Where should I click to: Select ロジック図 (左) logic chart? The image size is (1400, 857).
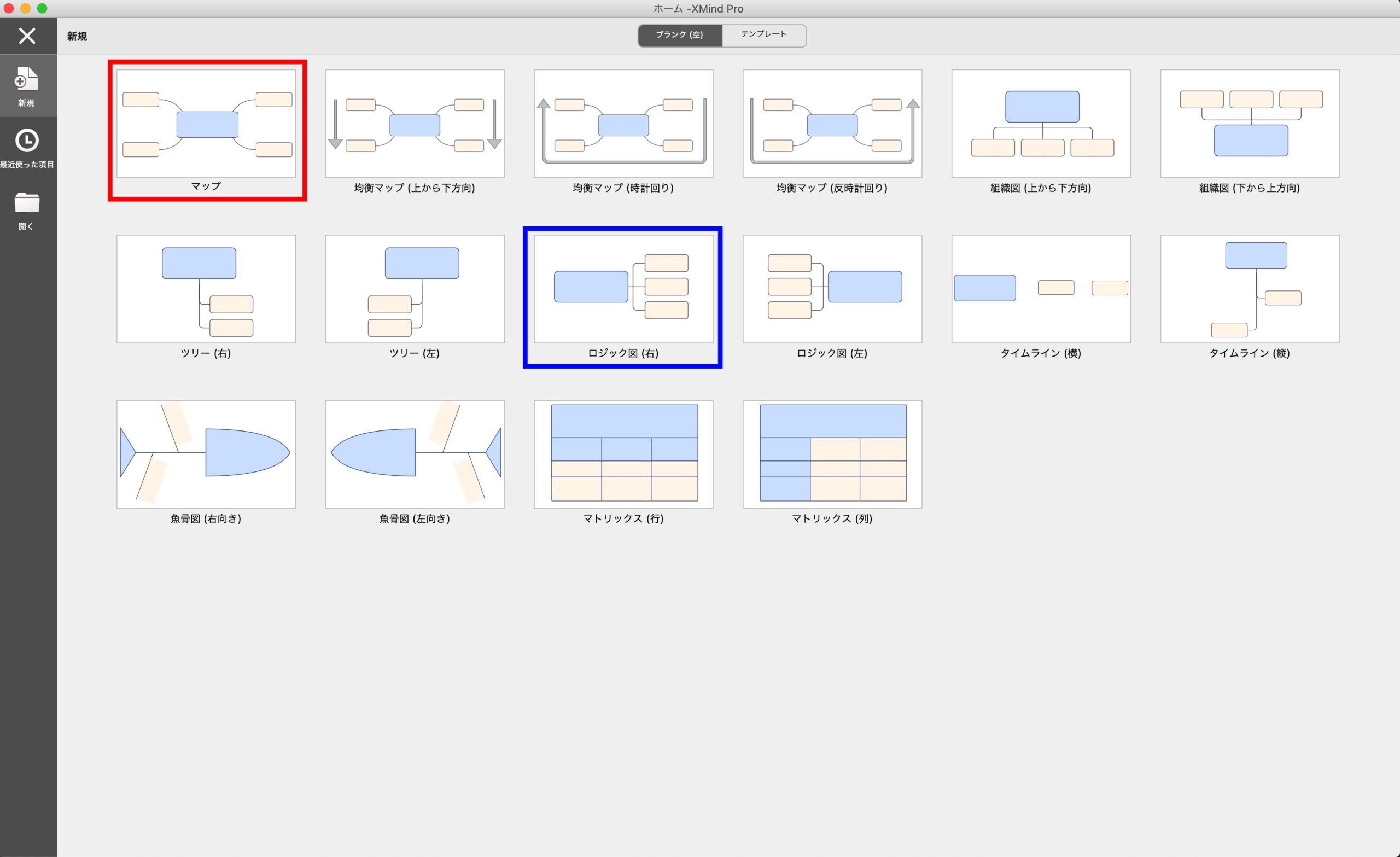click(832, 289)
